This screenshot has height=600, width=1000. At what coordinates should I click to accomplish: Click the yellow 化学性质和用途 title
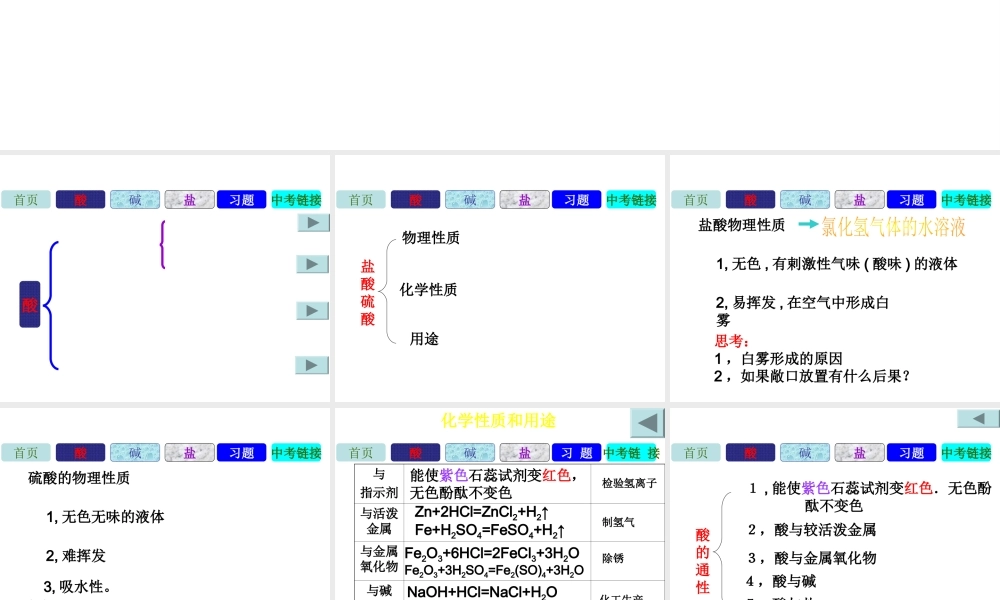coord(498,420)
